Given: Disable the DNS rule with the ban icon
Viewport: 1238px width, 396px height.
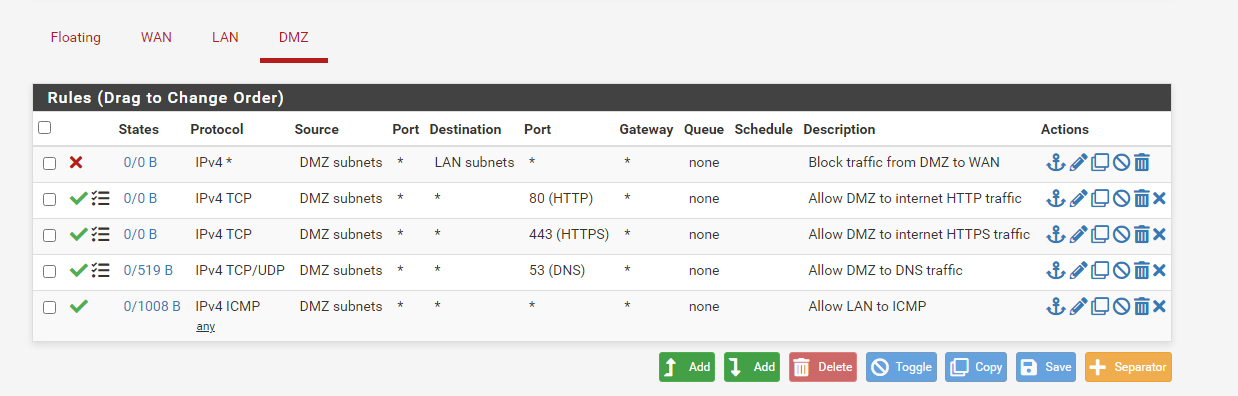Looking at the screenshot, I should click(1121, 270).
